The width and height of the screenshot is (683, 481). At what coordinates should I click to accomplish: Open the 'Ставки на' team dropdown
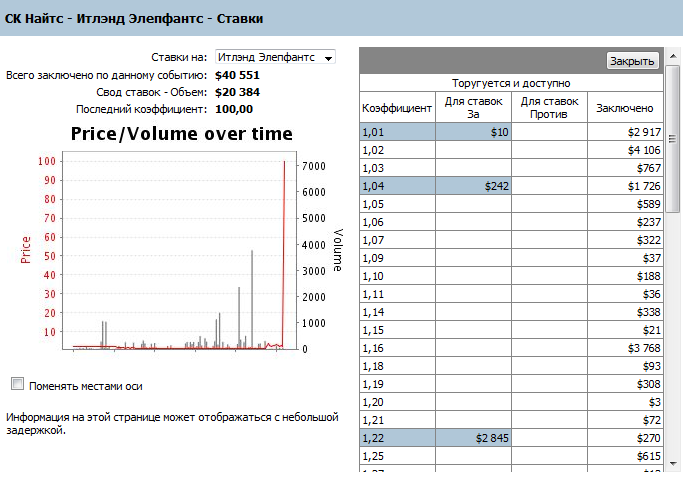275,58
